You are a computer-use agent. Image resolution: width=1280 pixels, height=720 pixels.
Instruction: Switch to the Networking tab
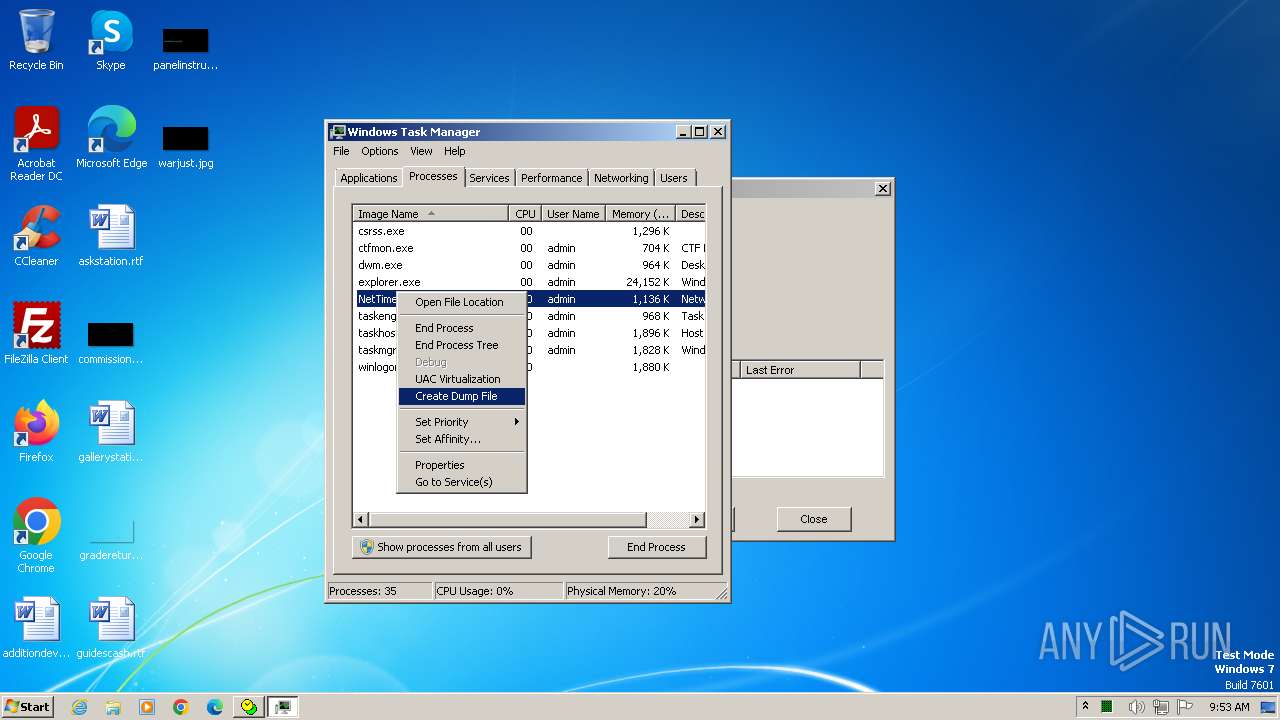pos(621,178)
